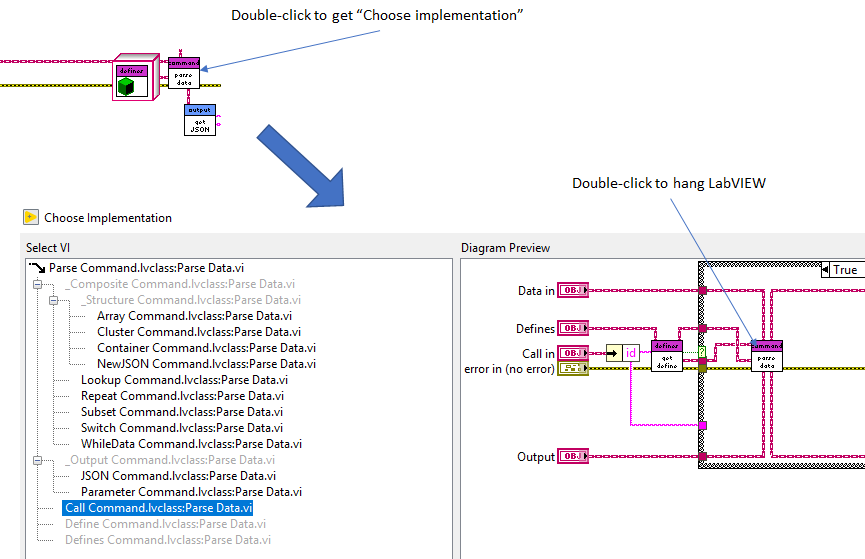Viewport: 865px width, 559px height.
Task: Select Lookup Command.lvclass:Parse Data.vi
Action: pyautogui.click(x=184, y=380)
